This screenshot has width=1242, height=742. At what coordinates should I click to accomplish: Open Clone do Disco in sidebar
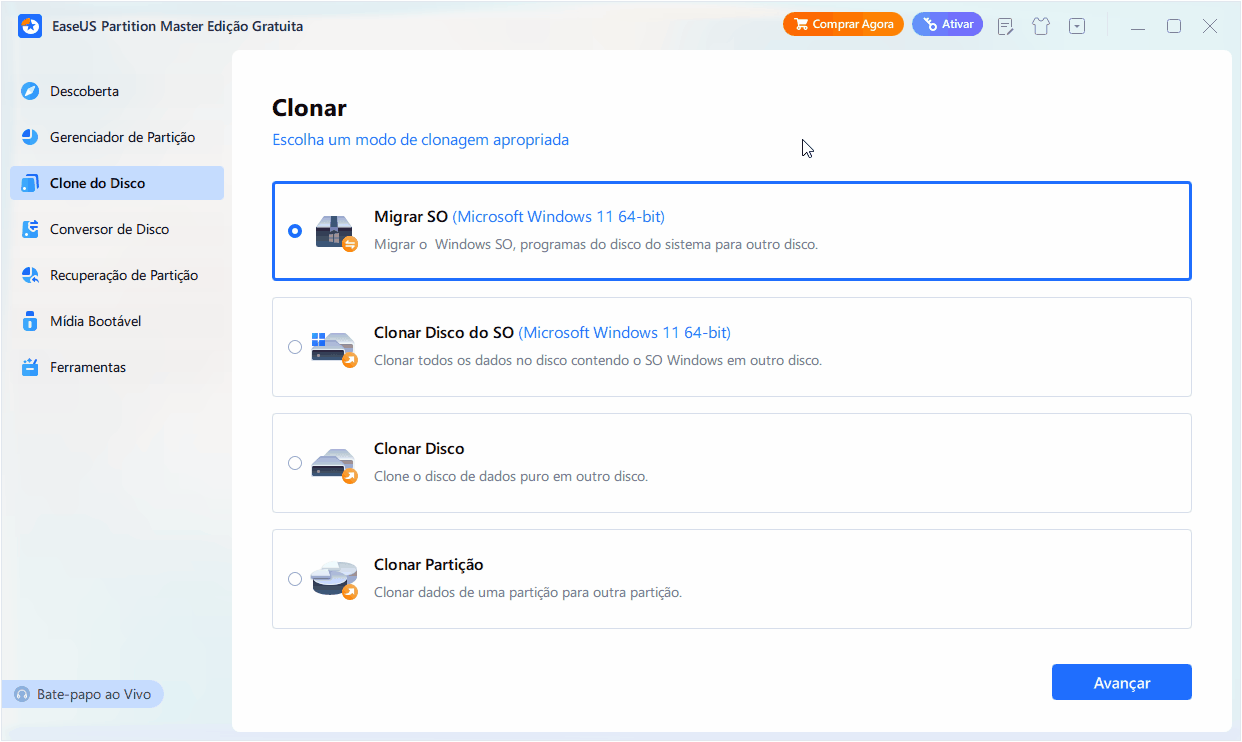[x=117, y=183]
